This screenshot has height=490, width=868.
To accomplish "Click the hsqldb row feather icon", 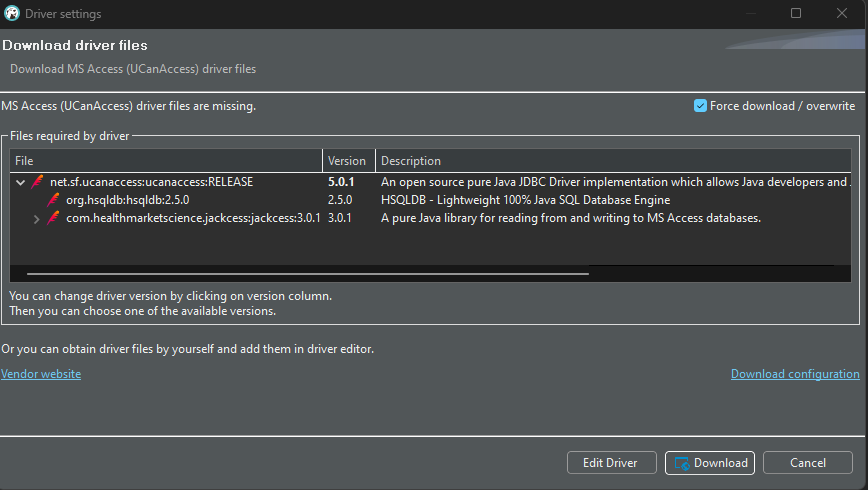I will click(54, 200).
